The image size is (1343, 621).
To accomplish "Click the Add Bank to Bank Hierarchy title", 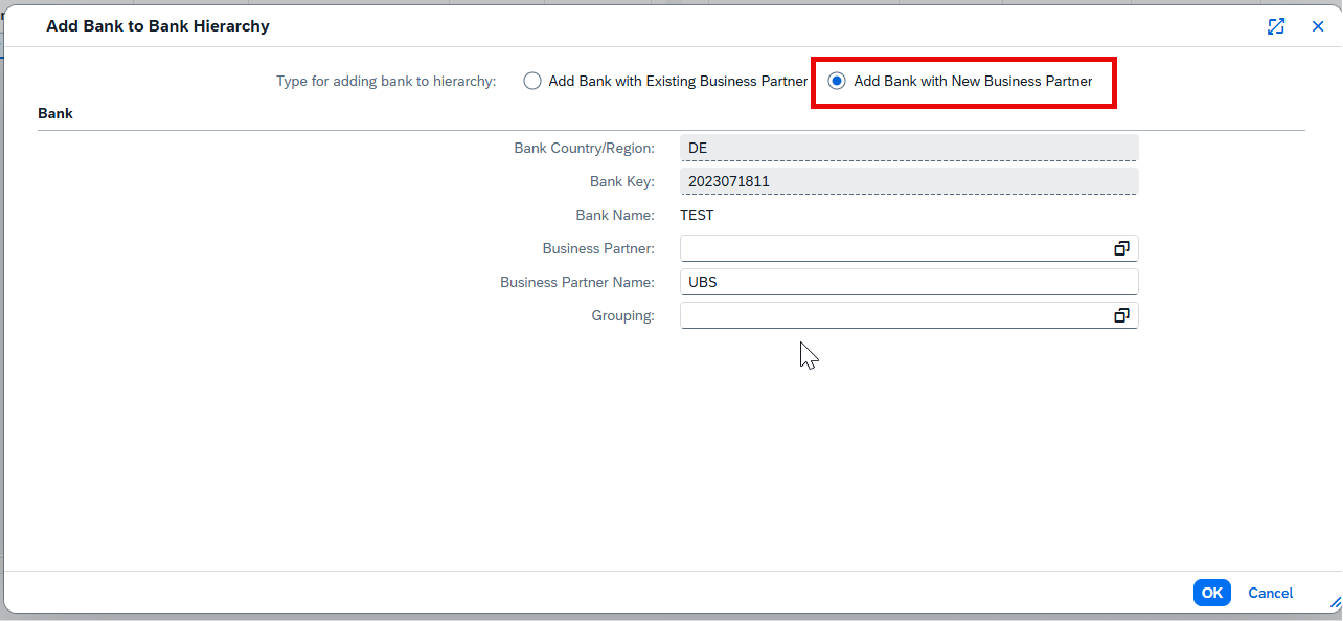I will tap(158, 27).
